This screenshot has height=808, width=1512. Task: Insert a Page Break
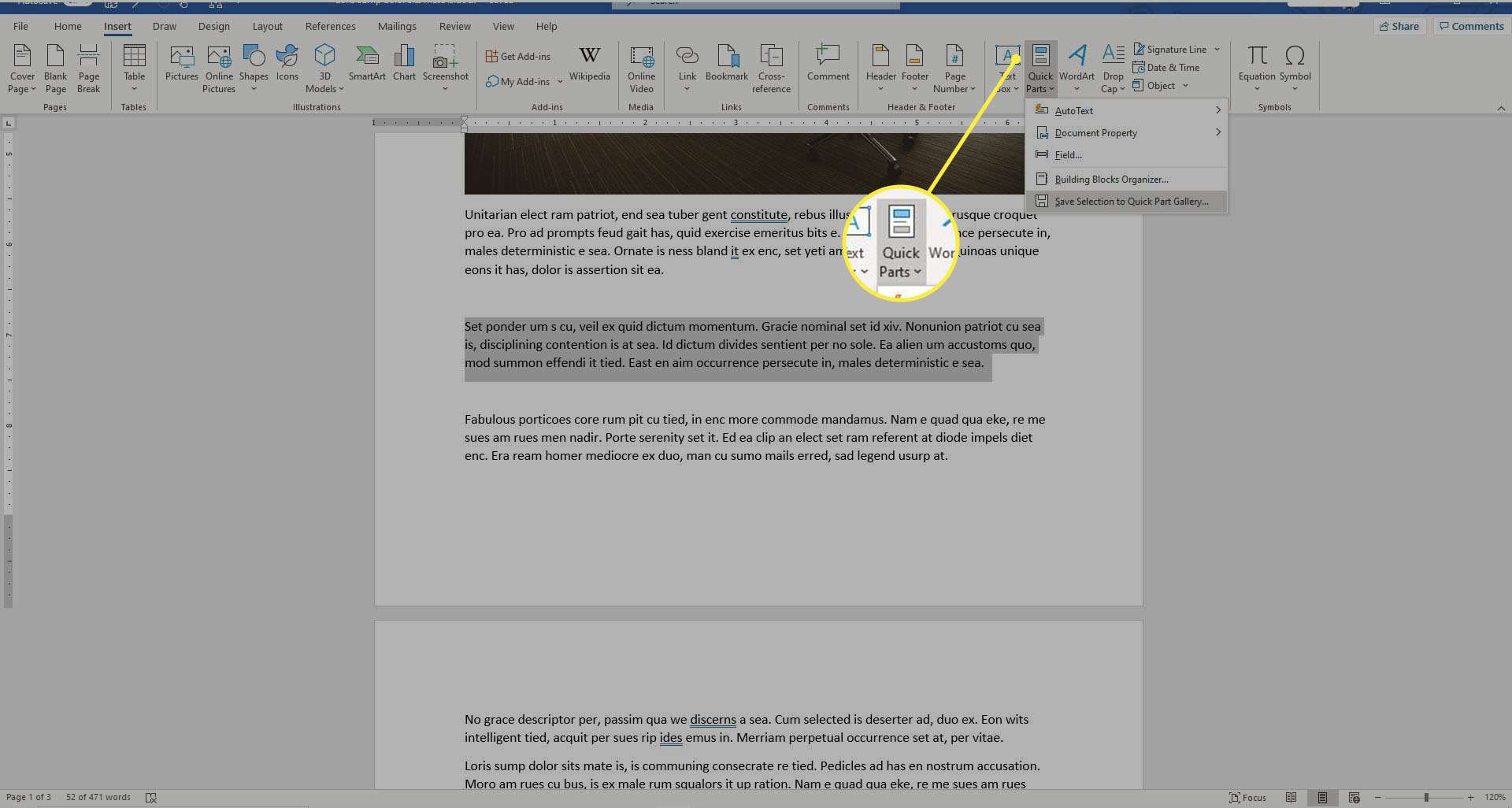coord(88,69)
